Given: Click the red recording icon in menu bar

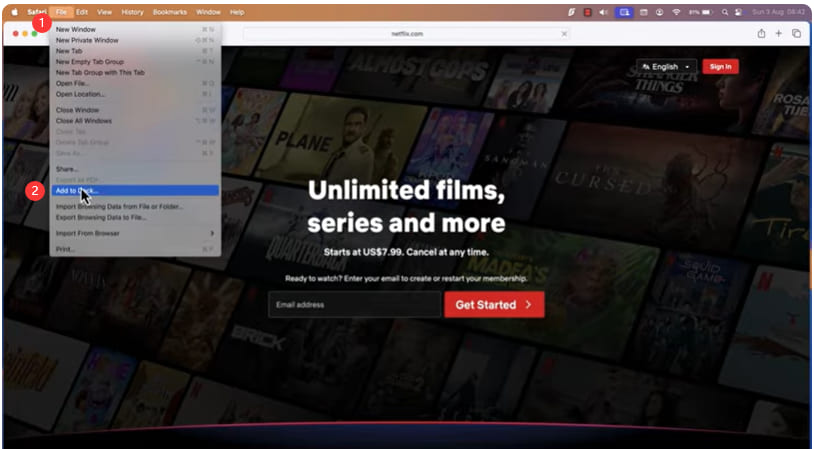Looking at the screenshot, I should (587, 12).
